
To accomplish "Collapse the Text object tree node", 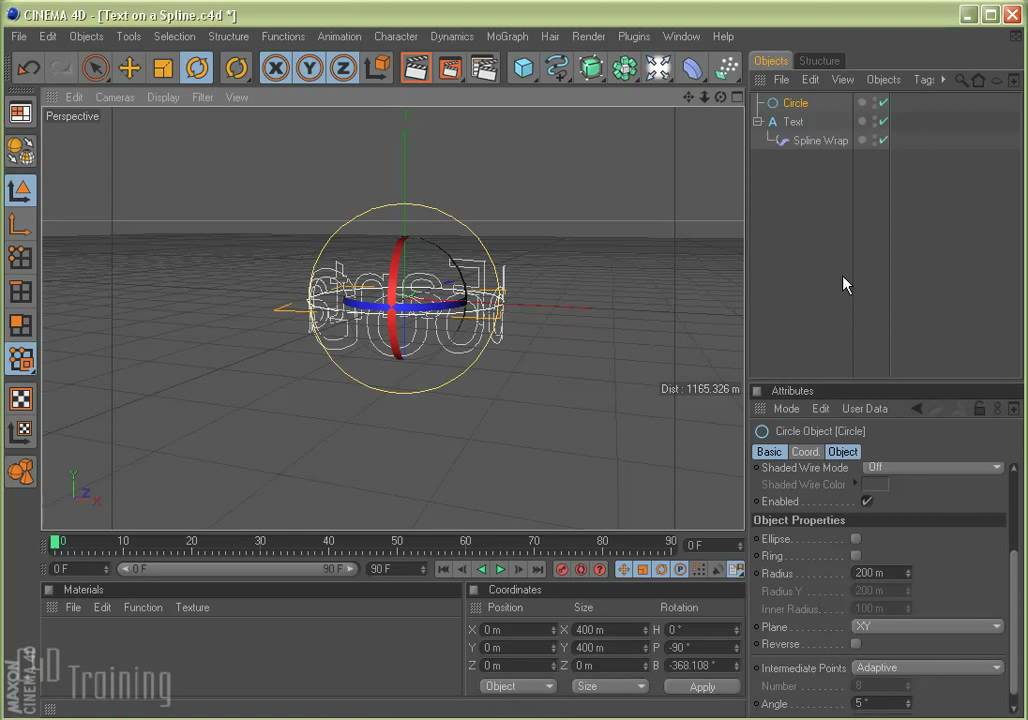I will coord(757,122).
